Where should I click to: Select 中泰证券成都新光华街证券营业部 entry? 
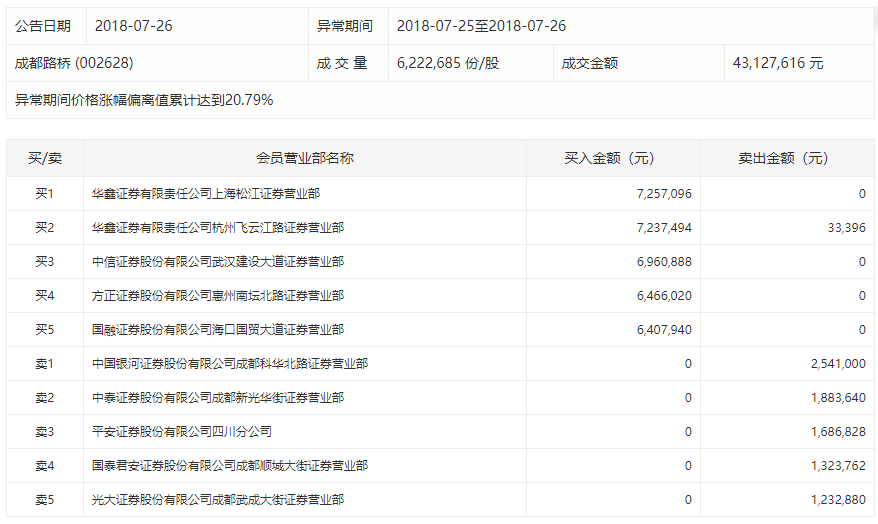[218, 398]
